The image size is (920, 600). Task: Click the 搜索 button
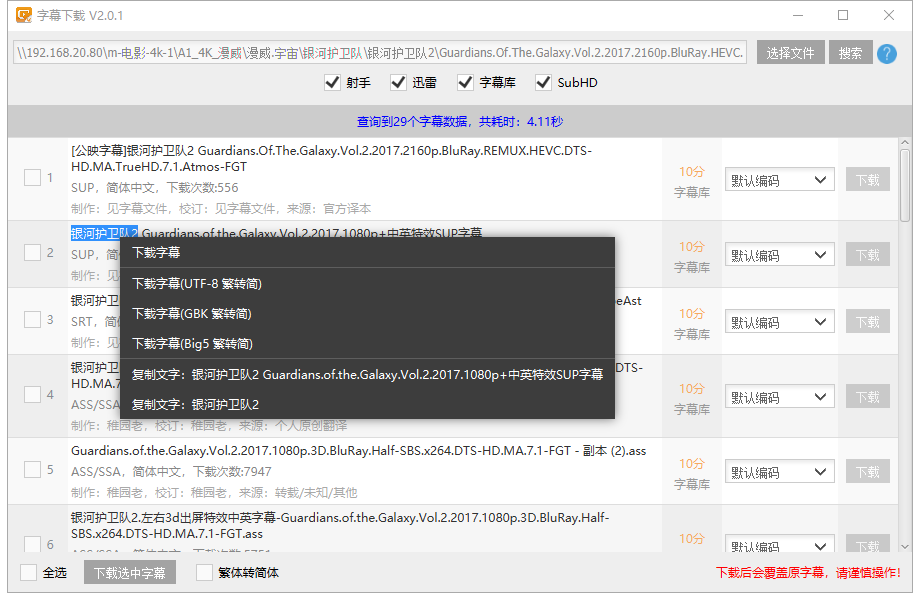click(850, 53)
